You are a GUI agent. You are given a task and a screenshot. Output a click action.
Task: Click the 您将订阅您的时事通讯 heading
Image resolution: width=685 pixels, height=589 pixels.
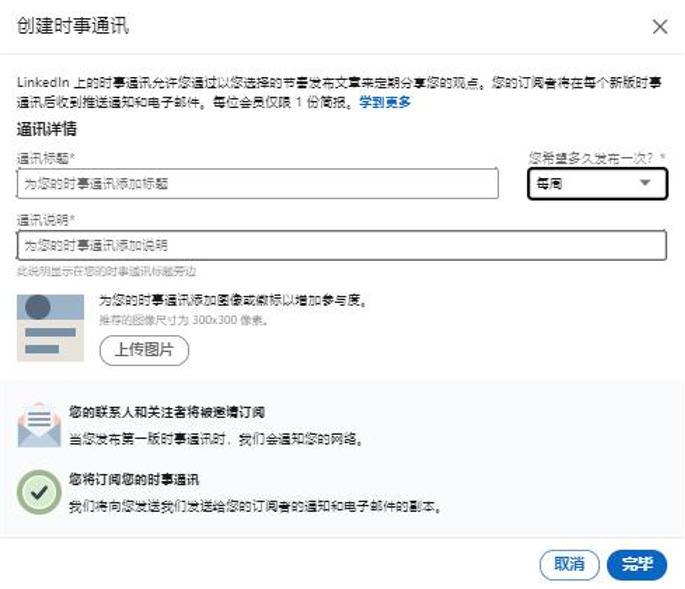[134, 479]
